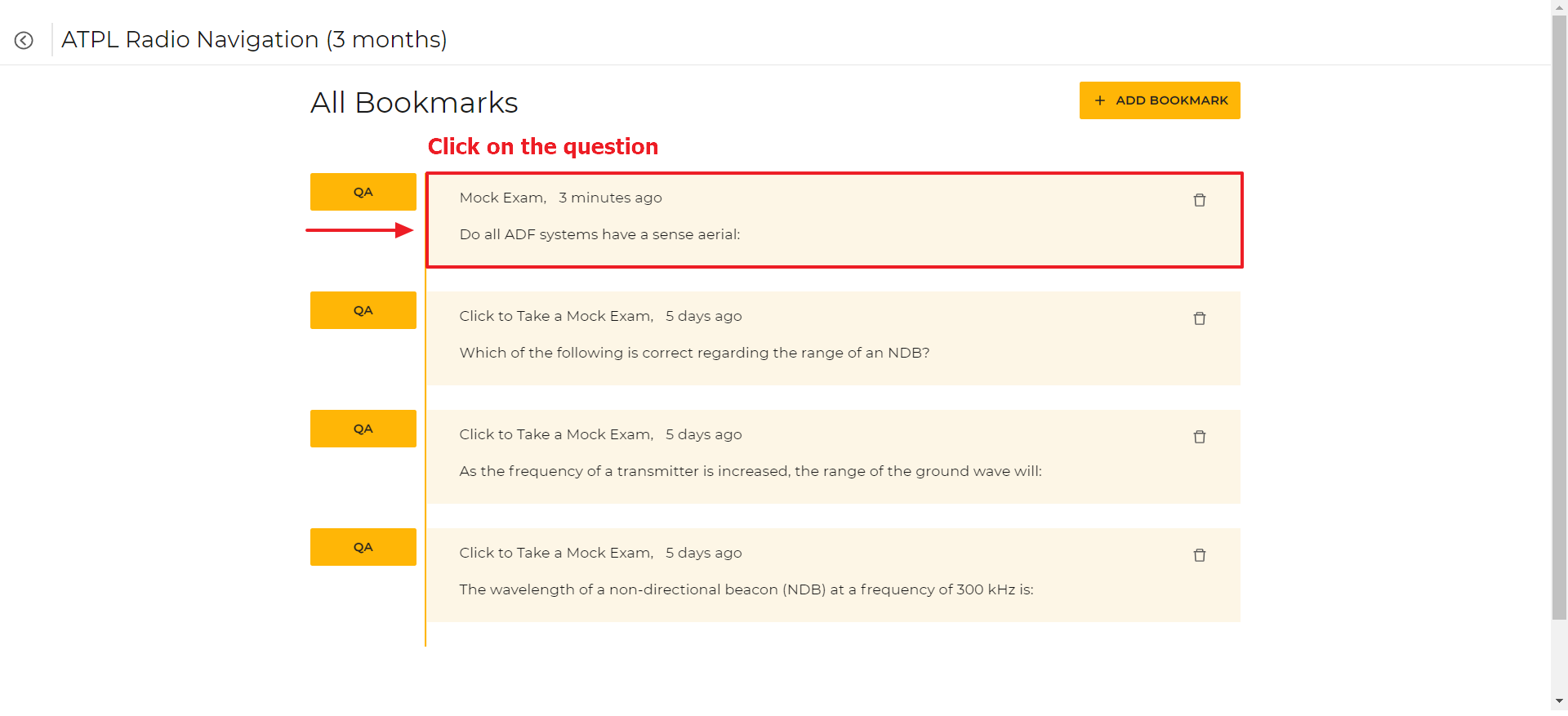The height and width of the screenshot is (716, 1568).
Task: Click the vertical scrollbar thumb
Action: [x=1560, y=318]
